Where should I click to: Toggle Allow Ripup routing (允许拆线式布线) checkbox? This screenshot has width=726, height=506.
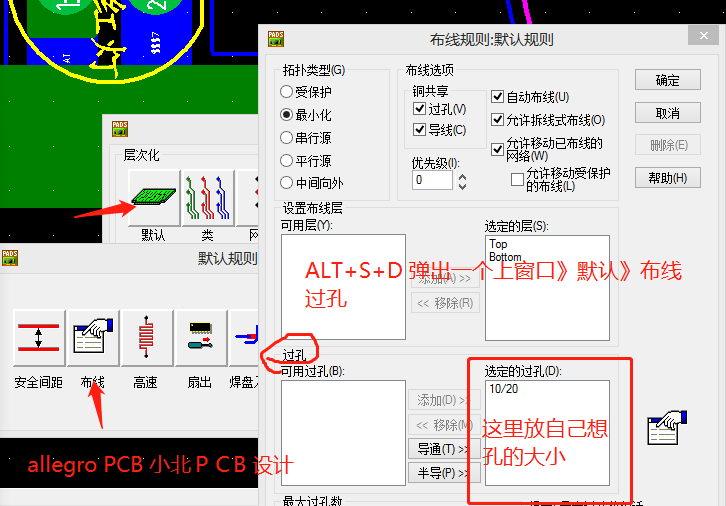497,120
